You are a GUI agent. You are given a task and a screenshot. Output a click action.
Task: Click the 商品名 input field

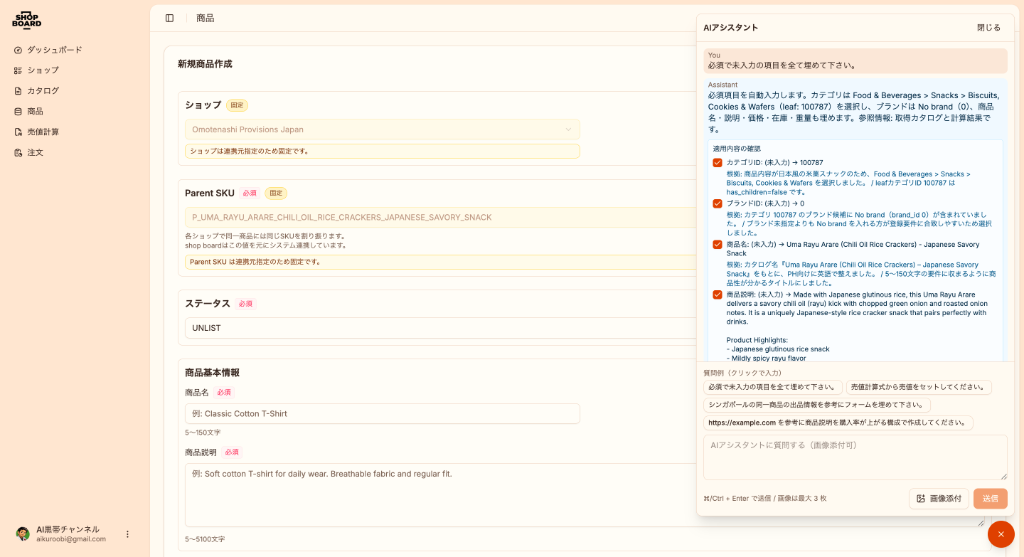[382, 413]
